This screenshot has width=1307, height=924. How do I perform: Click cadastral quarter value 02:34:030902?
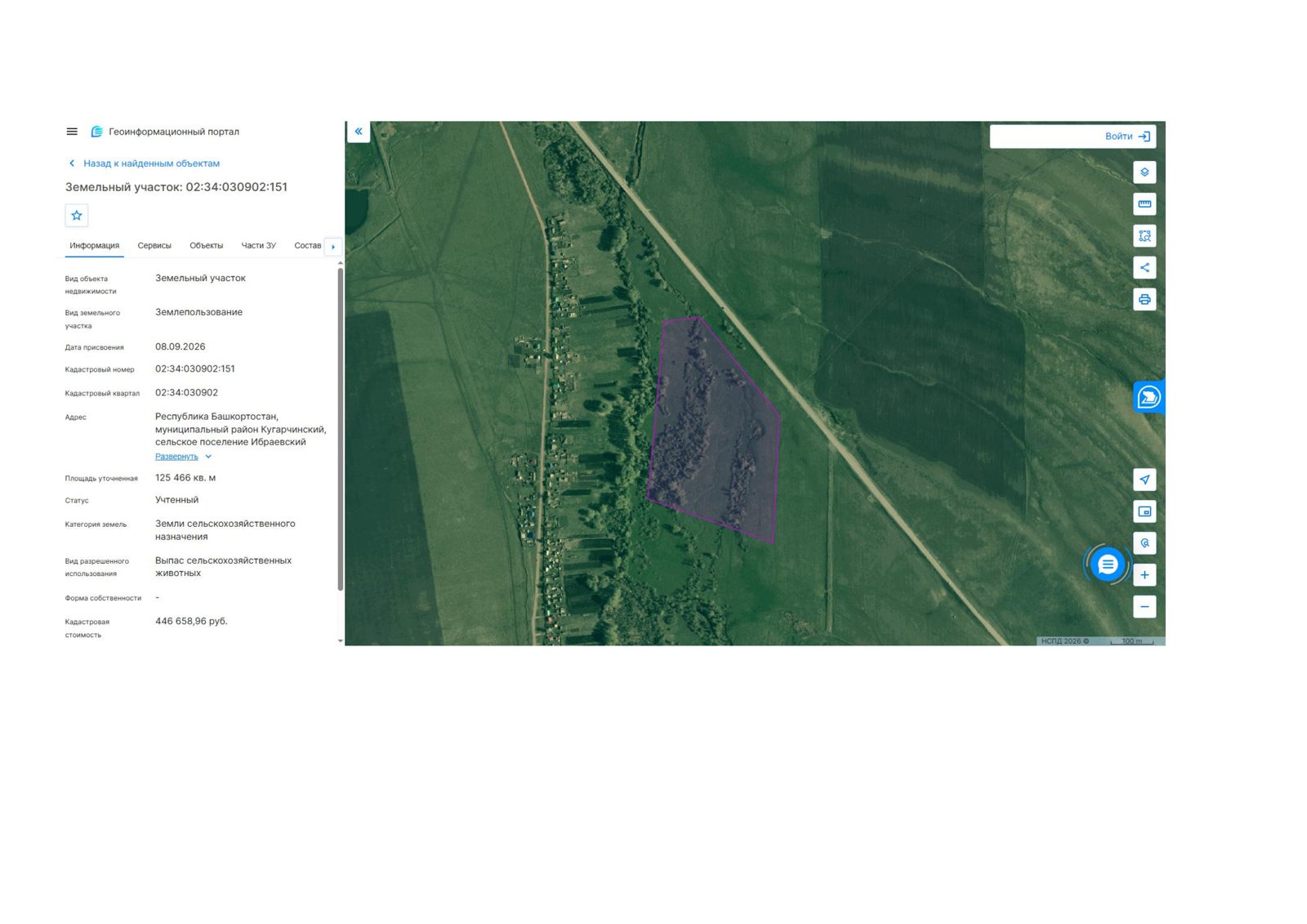(x=187, y=393)
